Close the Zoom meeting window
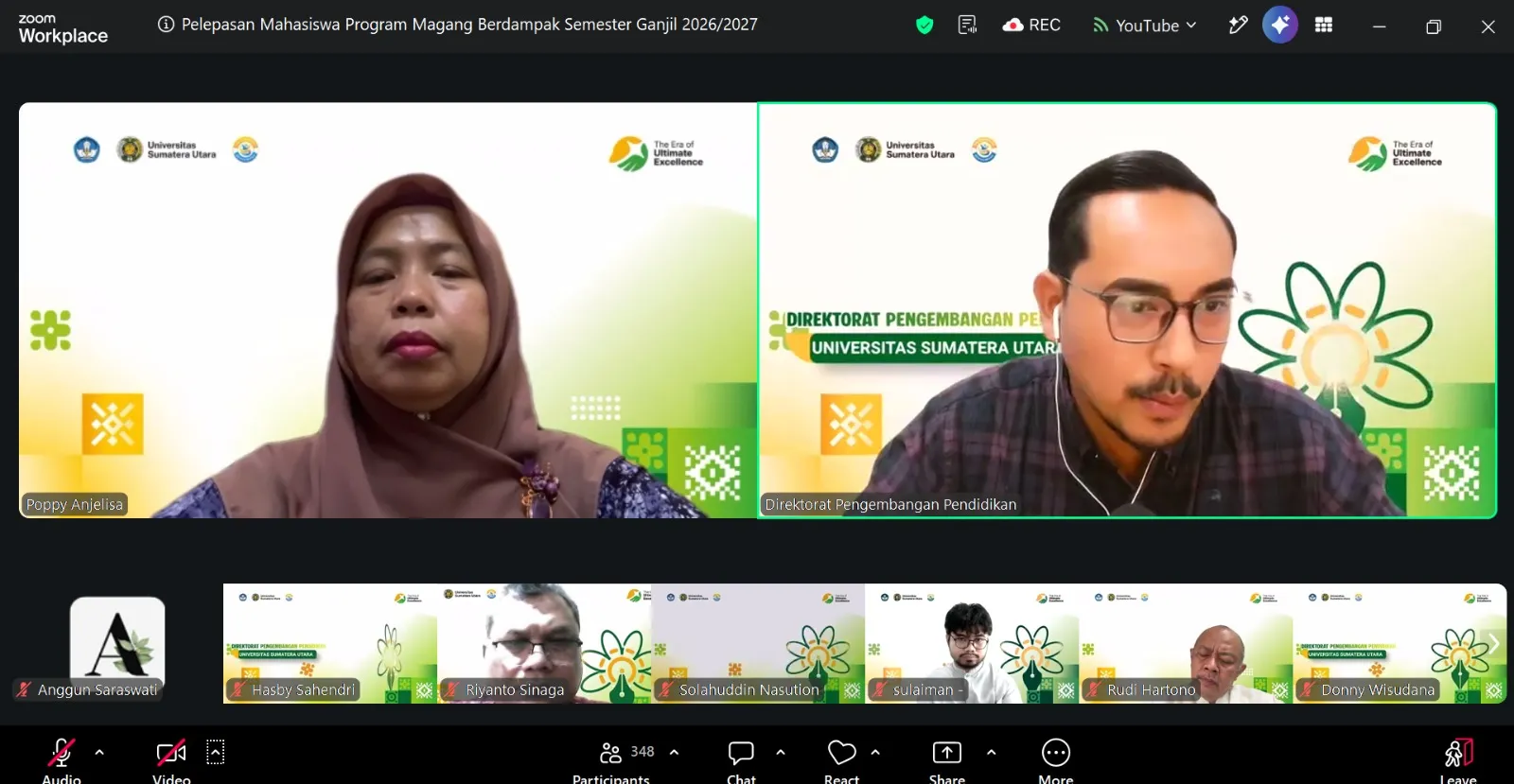The image size is (1514, 784). click(x=1488, y=26)
